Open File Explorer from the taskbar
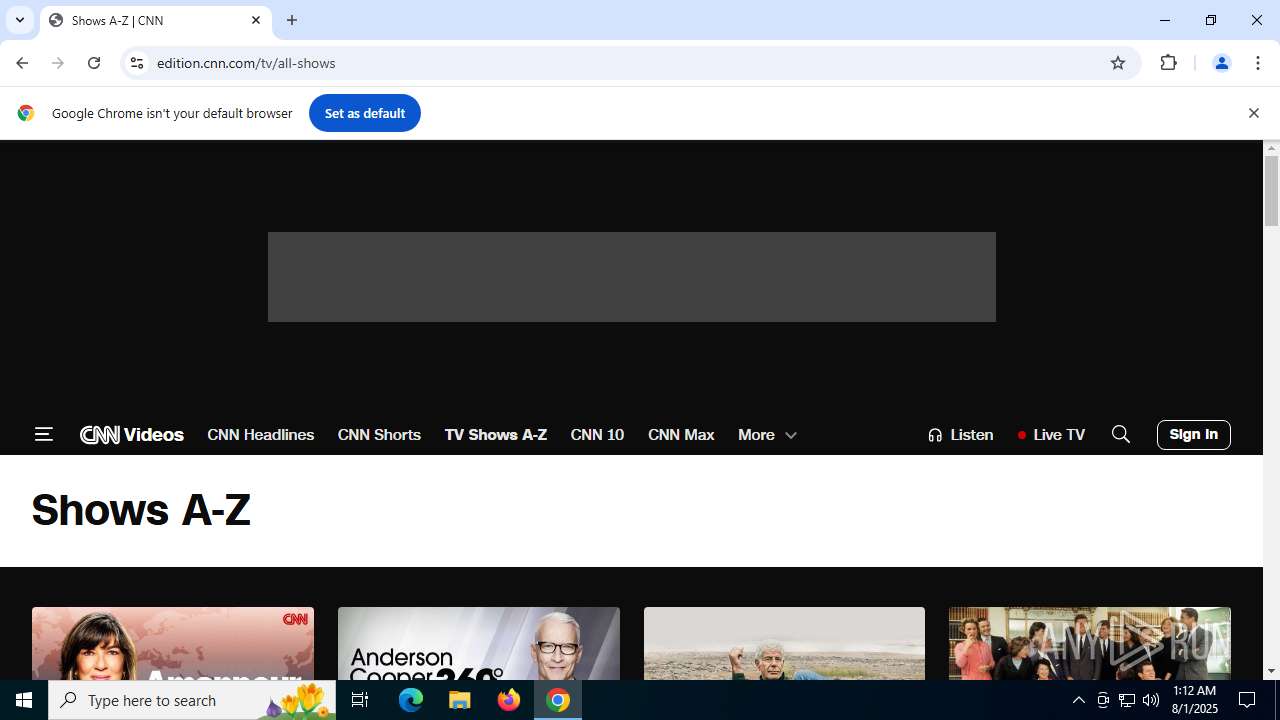 (460, 700)
